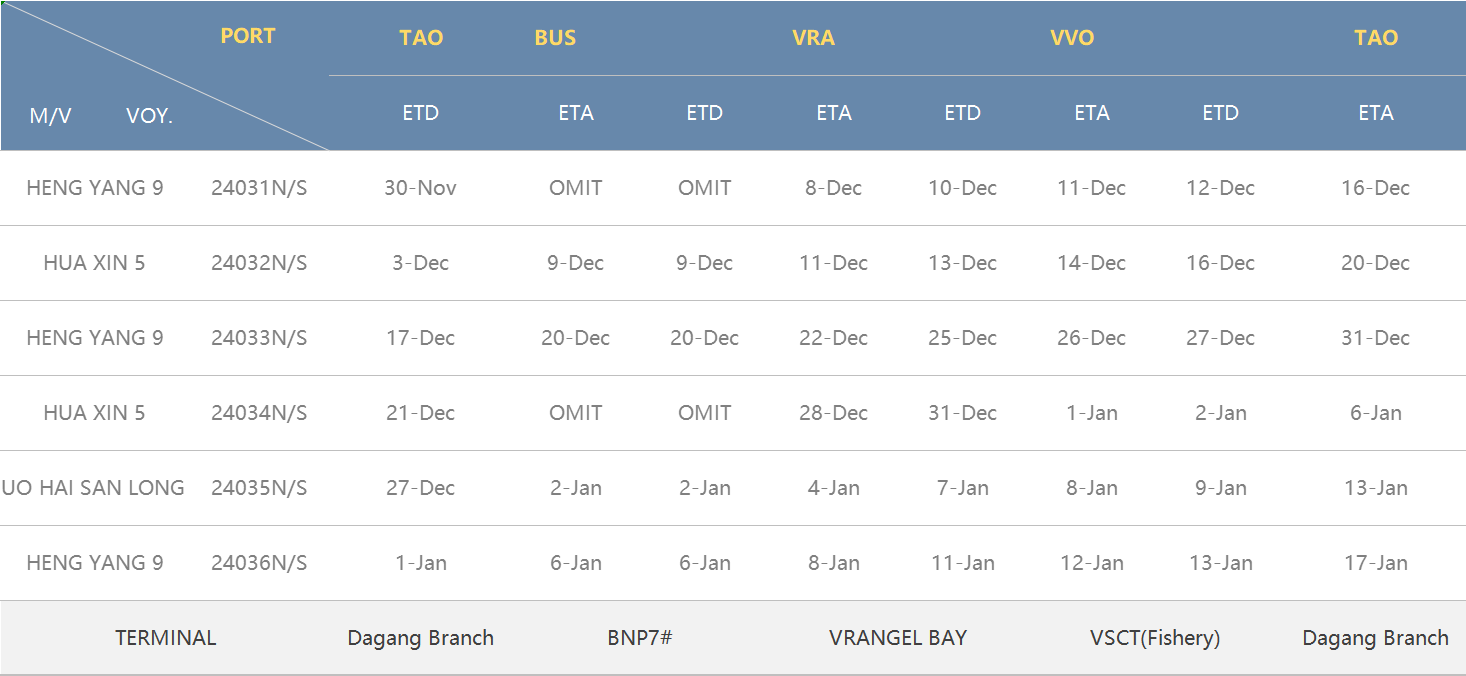Select the VRA port column header

[x=813, y=38]
